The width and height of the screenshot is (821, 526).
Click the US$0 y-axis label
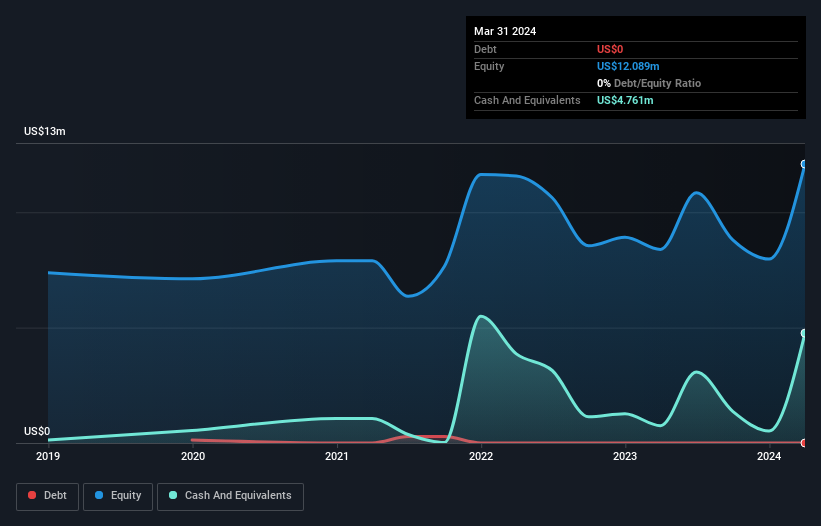point(37,431)
